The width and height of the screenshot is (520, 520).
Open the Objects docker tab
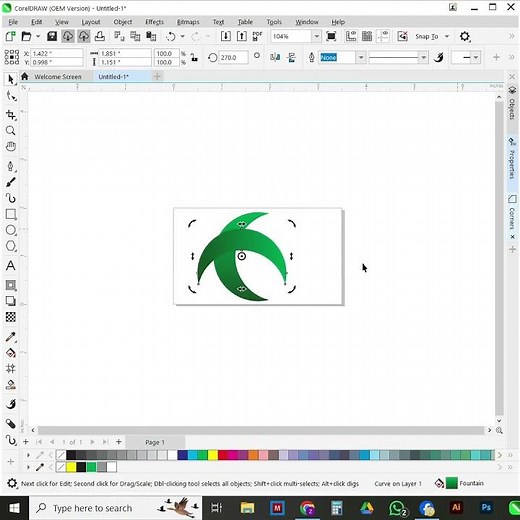coord(512,104)
